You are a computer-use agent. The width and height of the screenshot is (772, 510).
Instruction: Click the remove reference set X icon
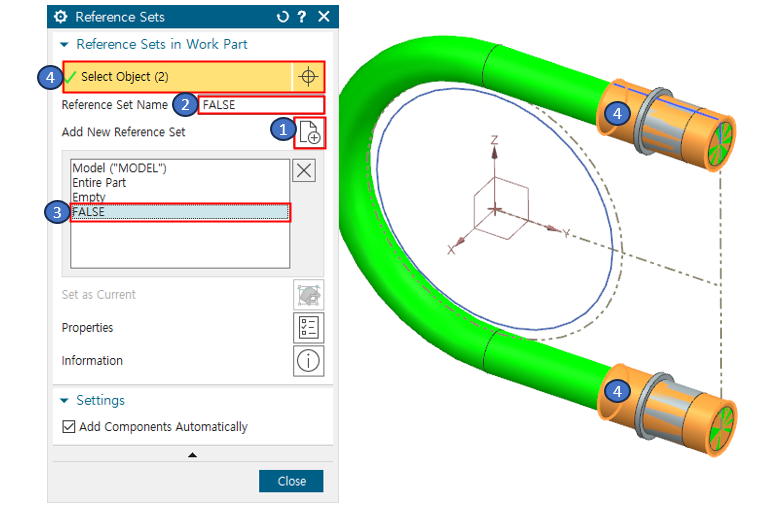[305, 170]
